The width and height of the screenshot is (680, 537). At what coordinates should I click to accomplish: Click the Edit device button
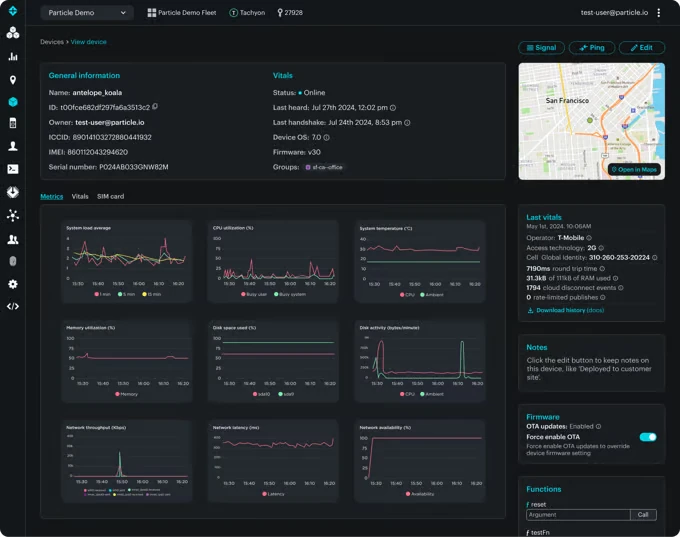(641, 47)
